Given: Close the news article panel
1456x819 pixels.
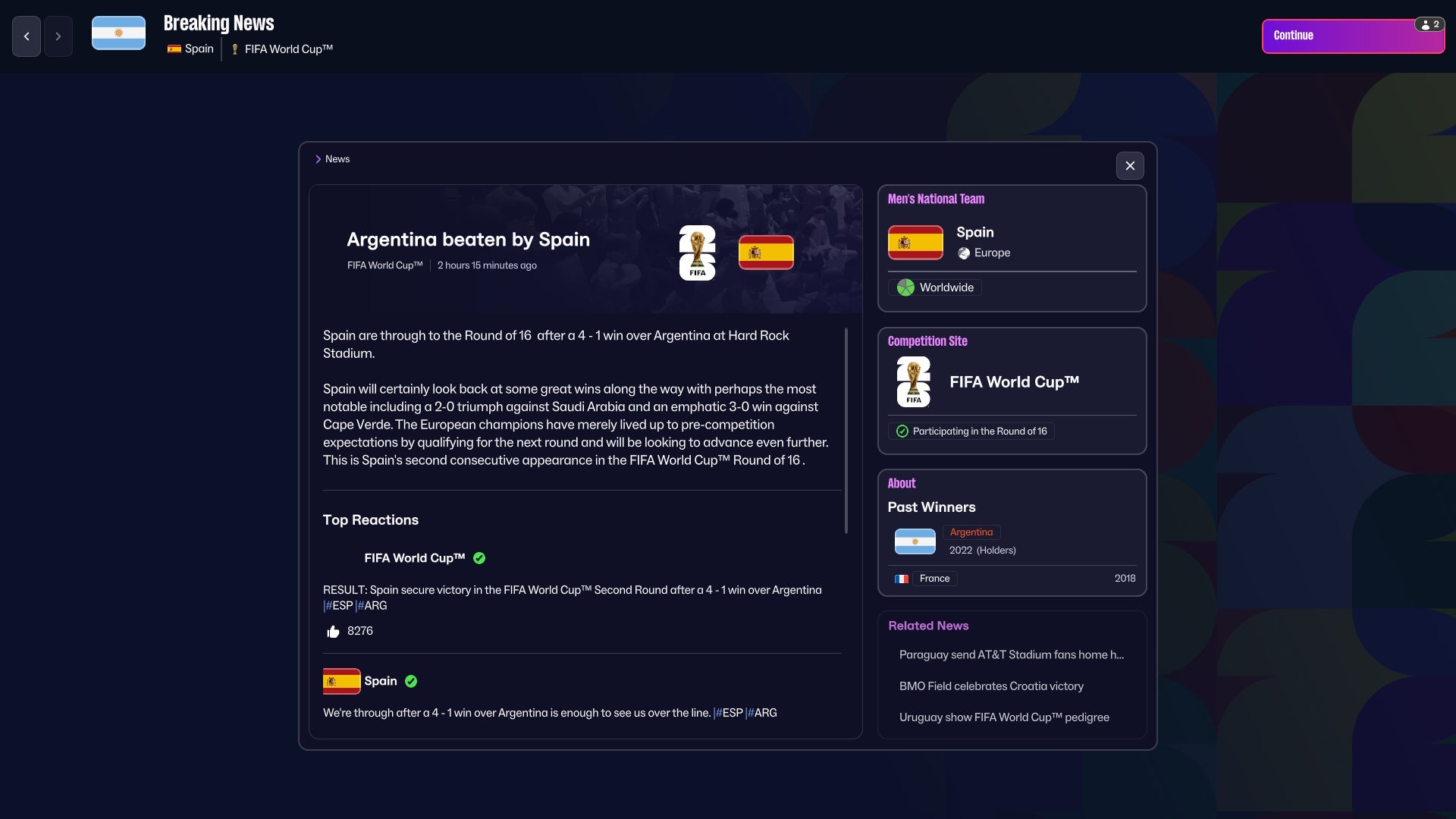Looking at the screenshot, I should pos(1130,165).
